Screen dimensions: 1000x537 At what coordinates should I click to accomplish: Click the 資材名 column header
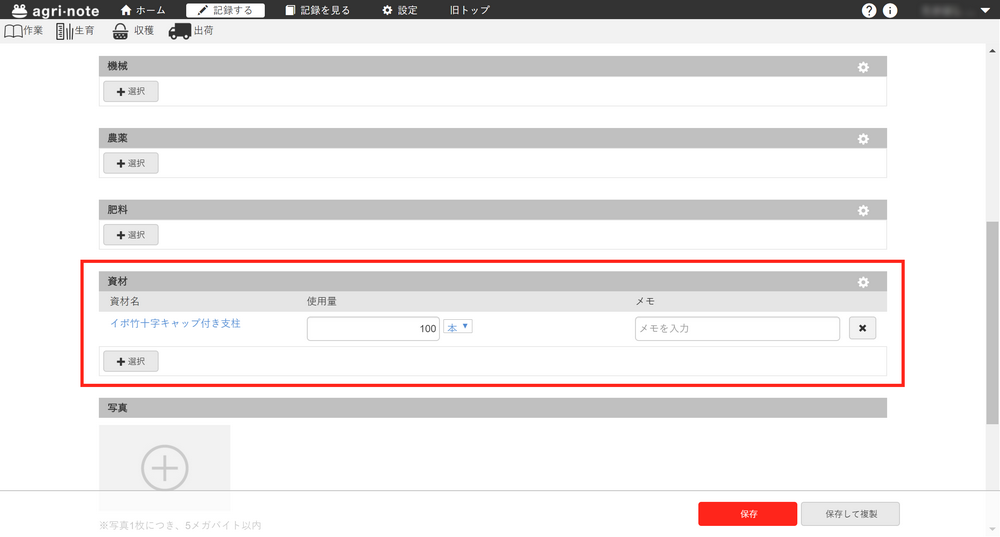125,301
